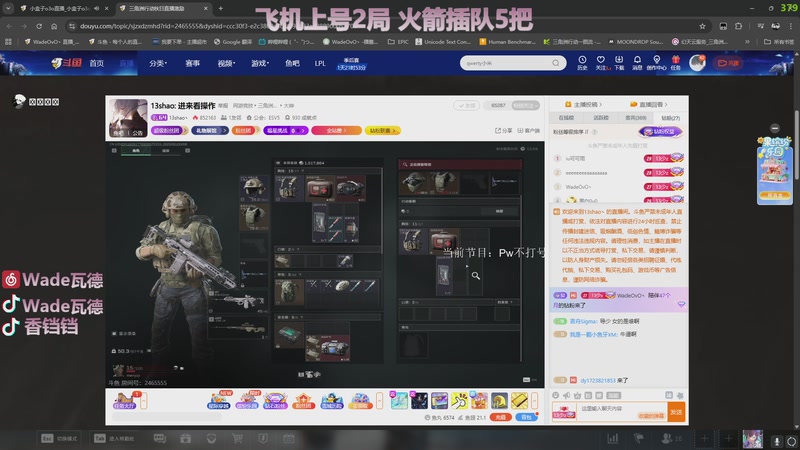This screenshot has width=800, height=450.
Task: Open the notifications bell icon
Action: [x=637, y=63]
